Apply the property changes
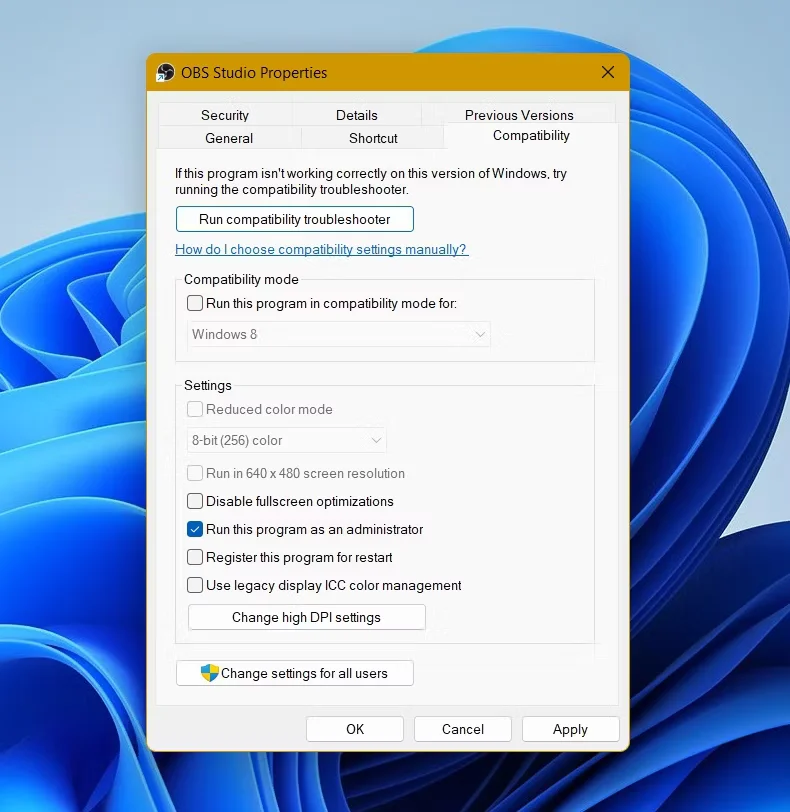Image resolution: width=790 pixels, height=812 pixels. pos(570,729)
